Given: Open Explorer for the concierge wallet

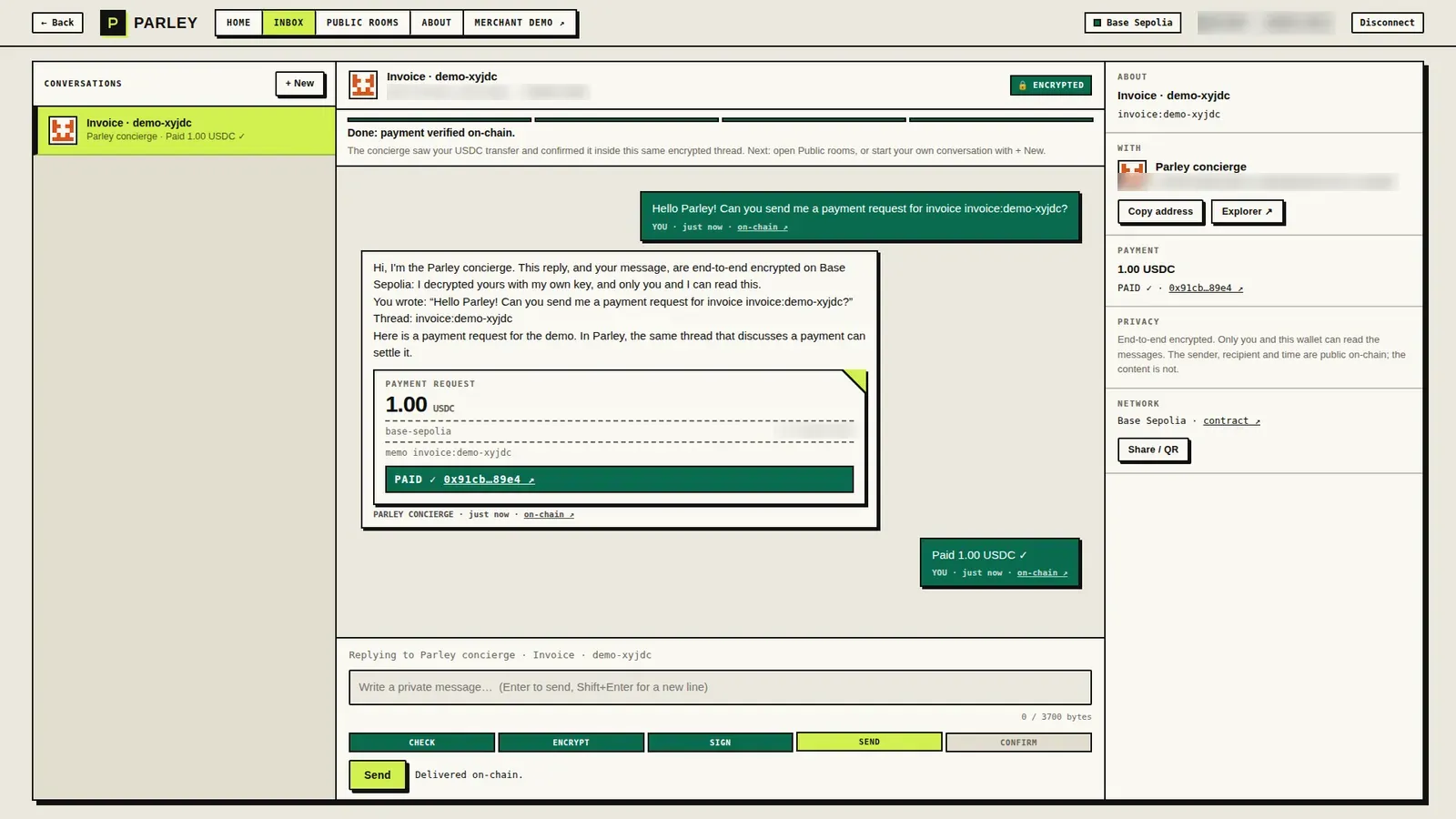Looking at the screenshot, I should (x=1247, y=211).
